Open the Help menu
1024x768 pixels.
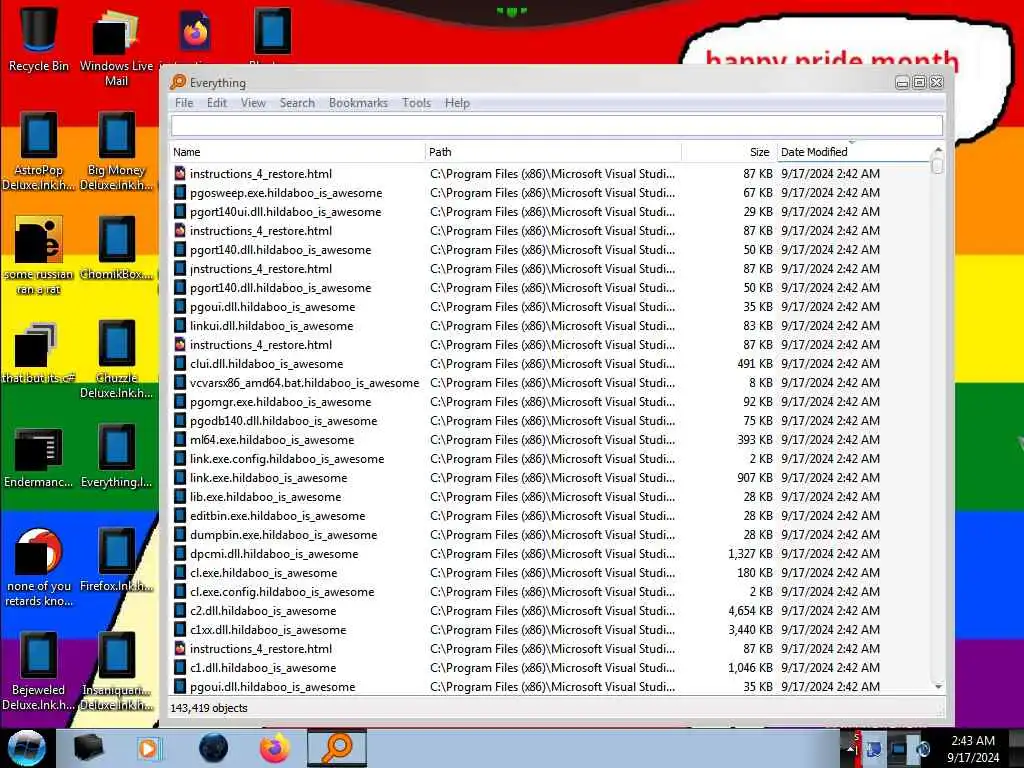457,103
